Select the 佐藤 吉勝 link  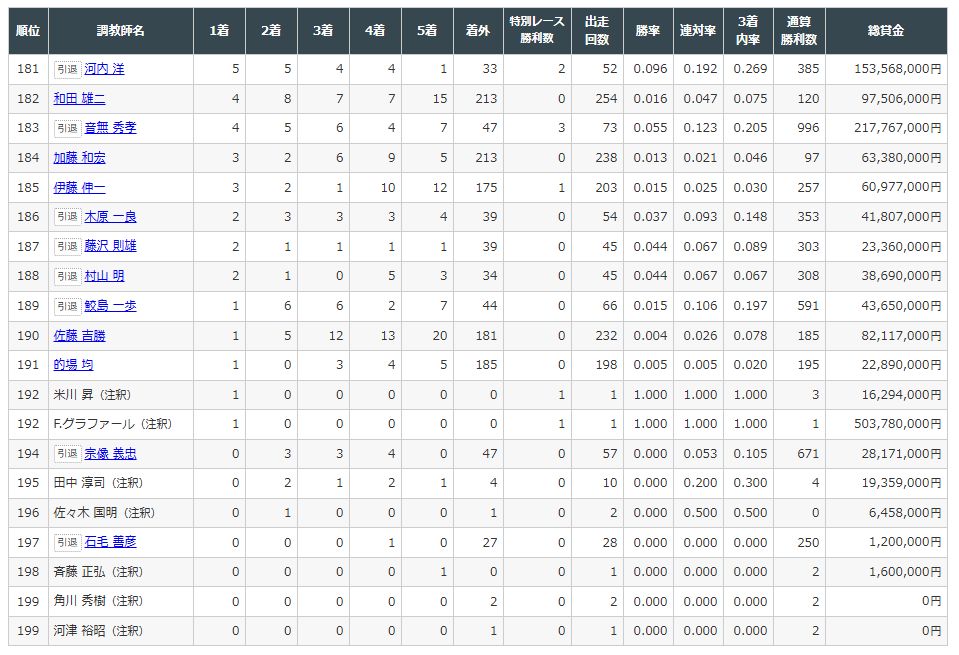point(79,335)
